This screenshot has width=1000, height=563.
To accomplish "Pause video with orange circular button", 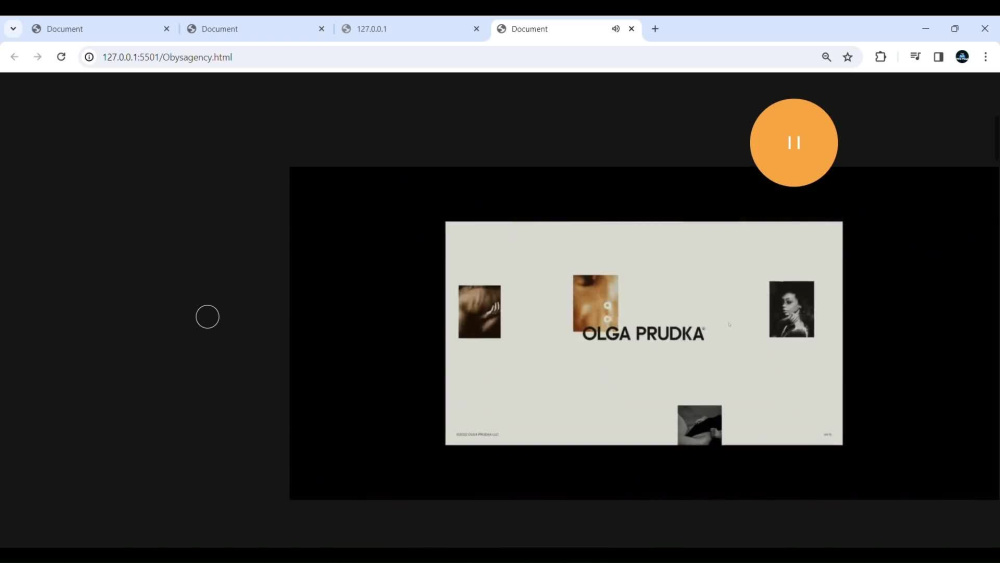I will click(793, 143).
